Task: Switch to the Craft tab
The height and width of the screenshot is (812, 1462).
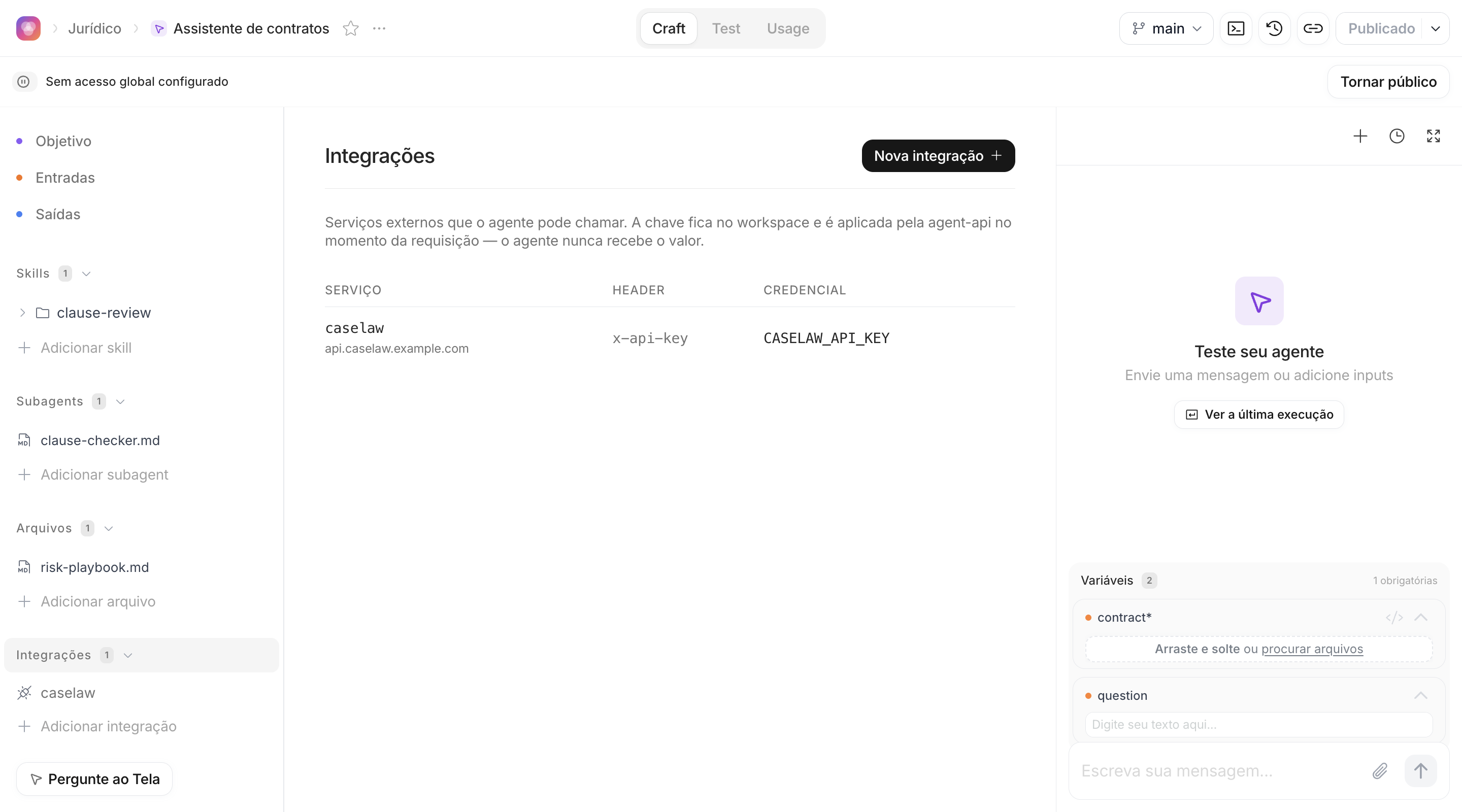Action: pos(669,28)
